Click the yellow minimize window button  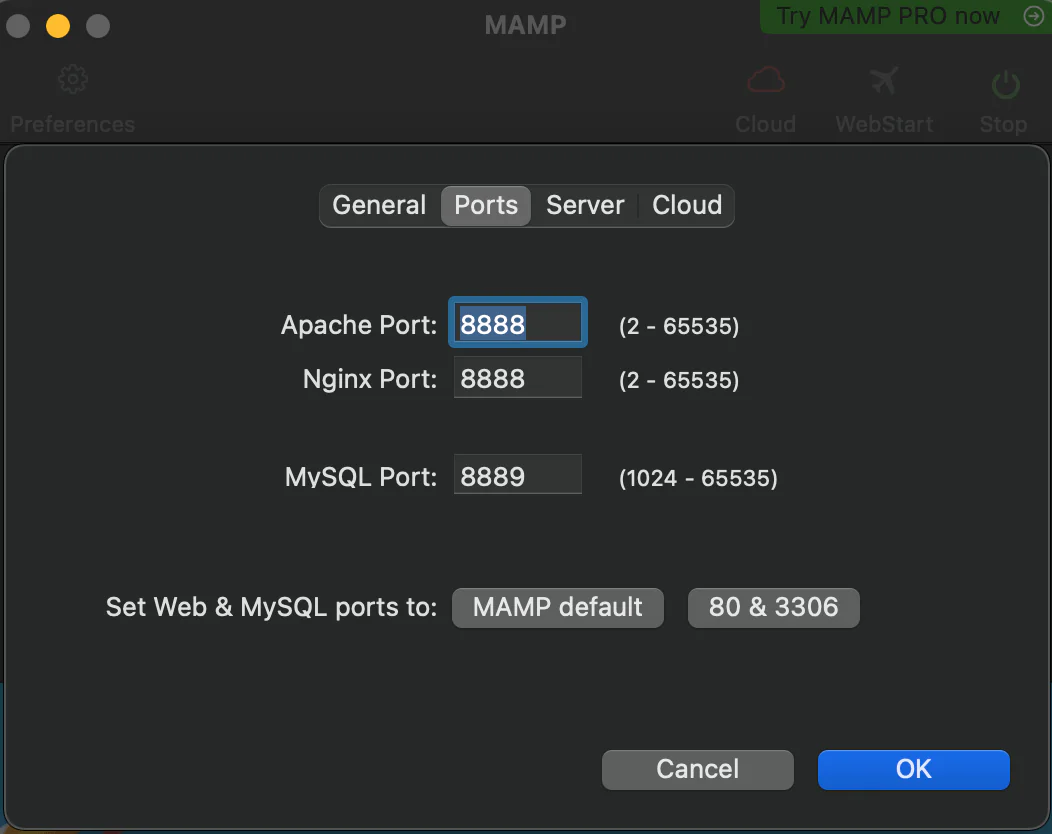[x=58, y=26]
